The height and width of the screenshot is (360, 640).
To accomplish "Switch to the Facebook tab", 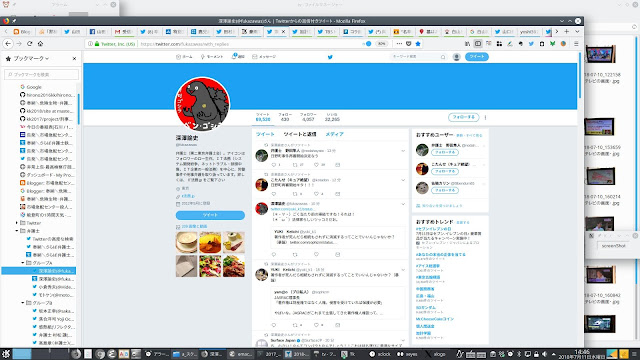I will (x=98, y=31).
